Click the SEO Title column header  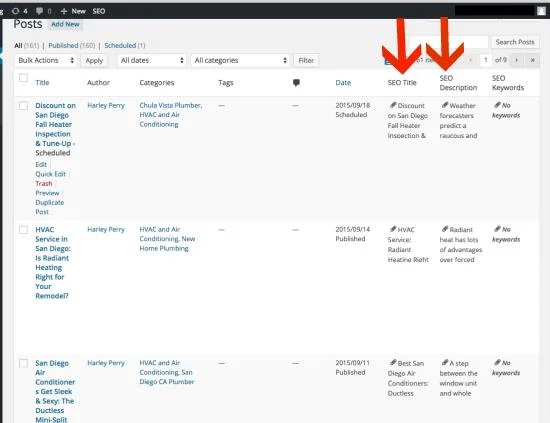(402, 83)
